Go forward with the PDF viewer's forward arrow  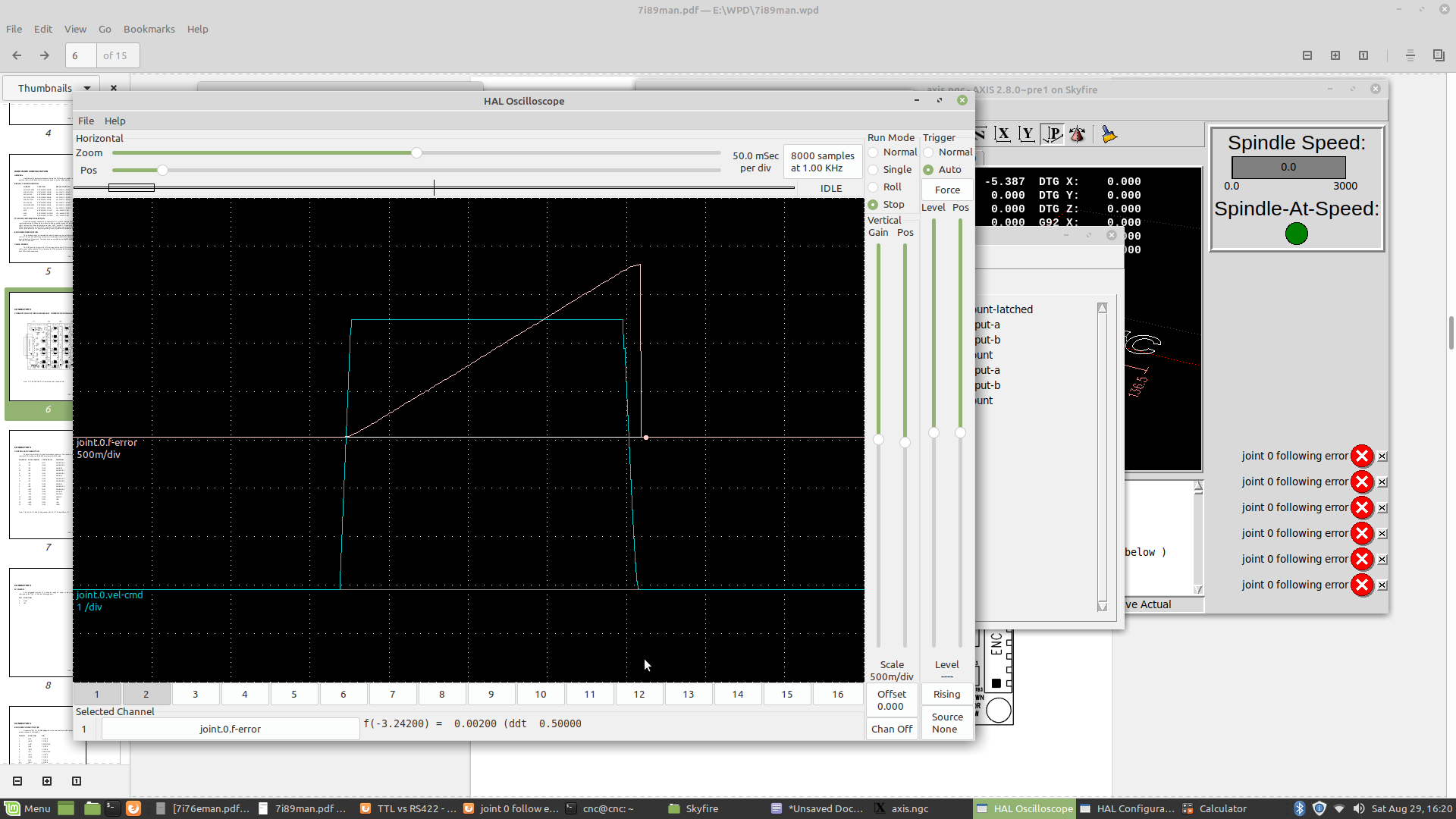45,55
